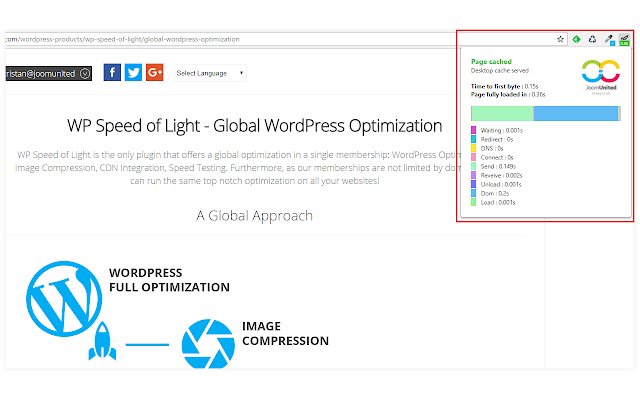Click the 'Redirect : 0s' entry
This screenshot has width=640, height=400.
click(x=497, y=139)
